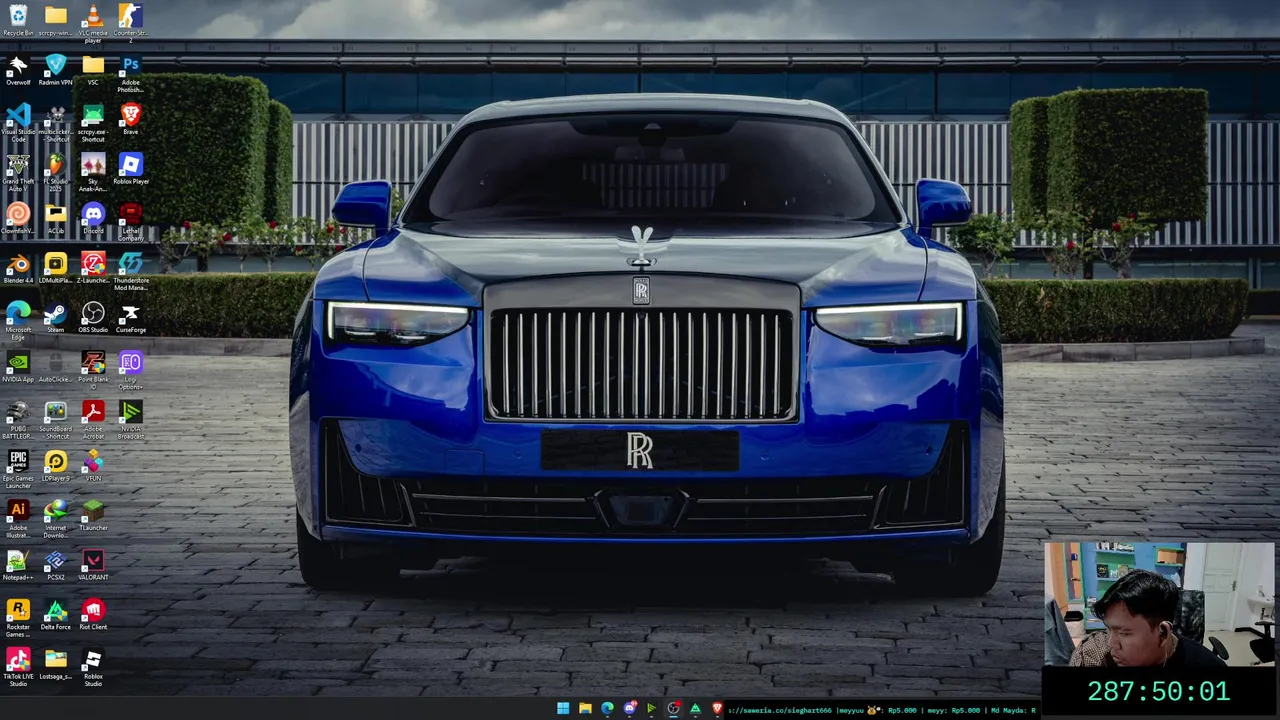
Task: Open the scrcpy-win folder on desktop
Action: (55, 20)
